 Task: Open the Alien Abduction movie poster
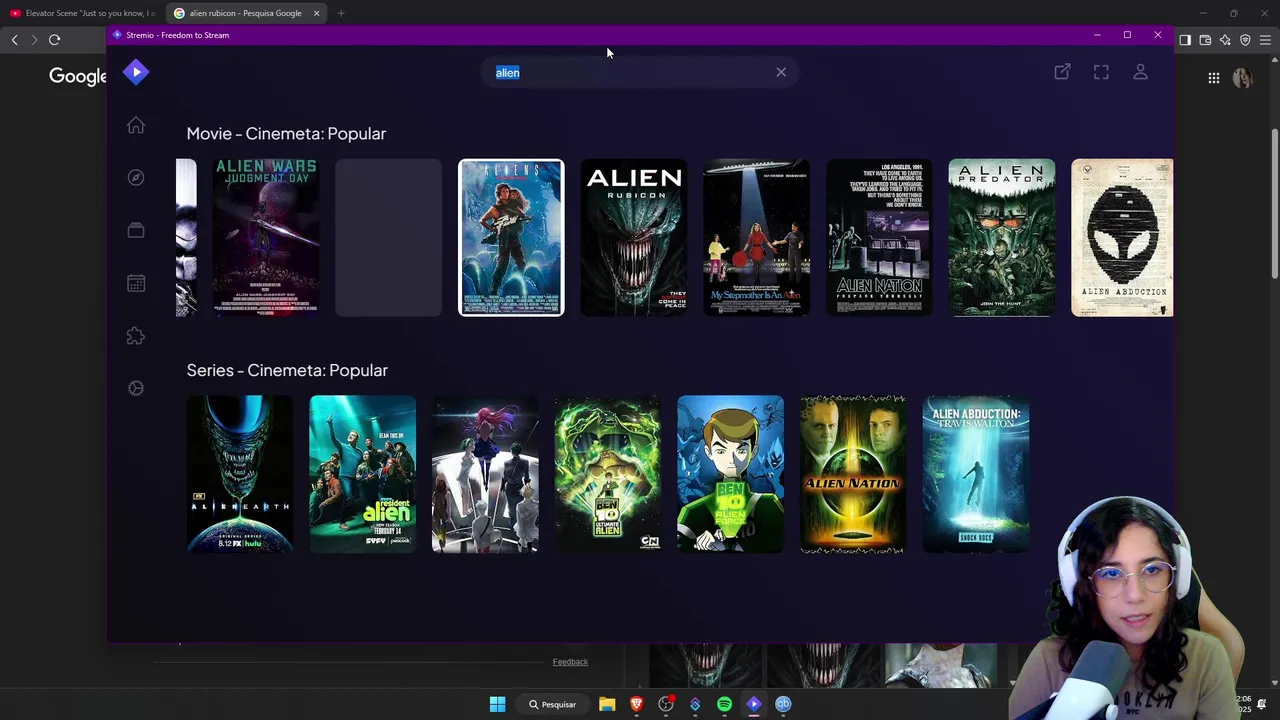pyautogui.click(x=1122, y=238)
